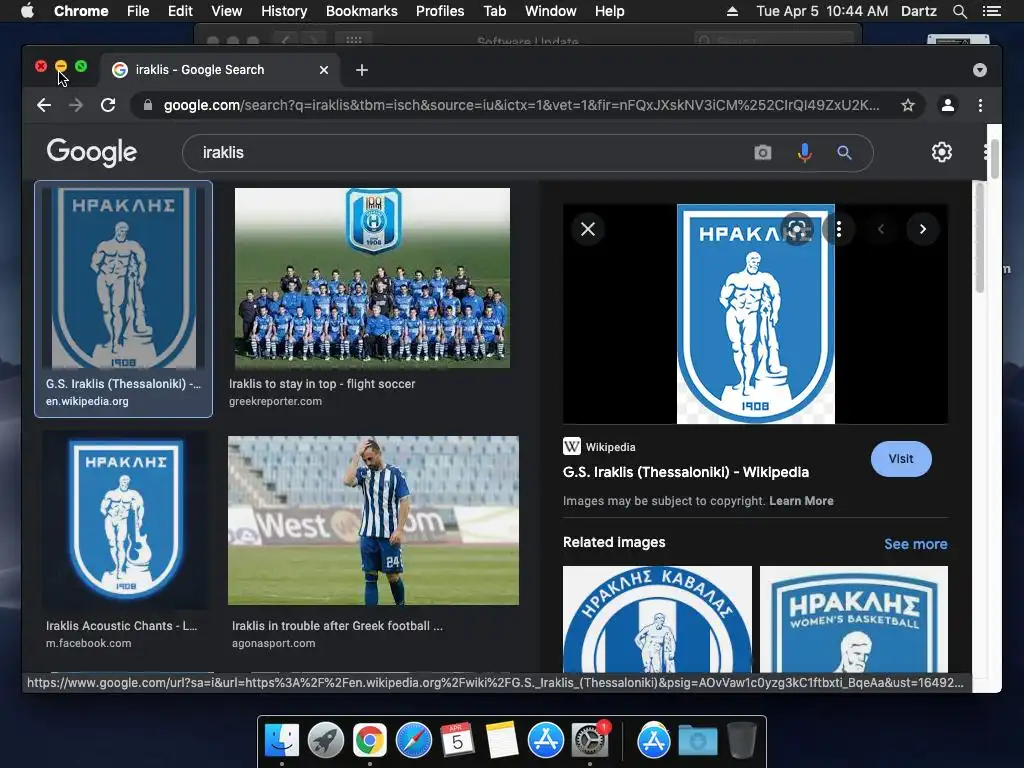1024x768 pixels.
Task: Click the eject icon in the menu bar
Action: tap(732, 11)
